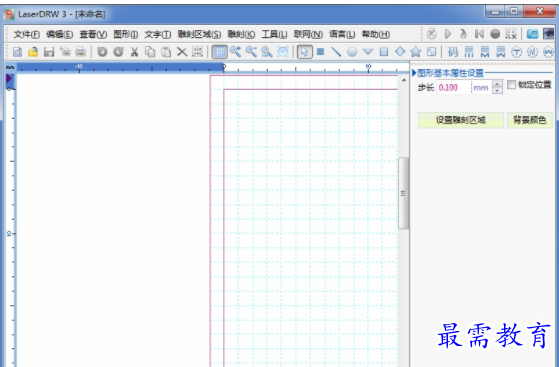The height and width of the screenshot is (367, 559).
Task: Increase the 步长 value with the up arrow
Action: point(497,84)
